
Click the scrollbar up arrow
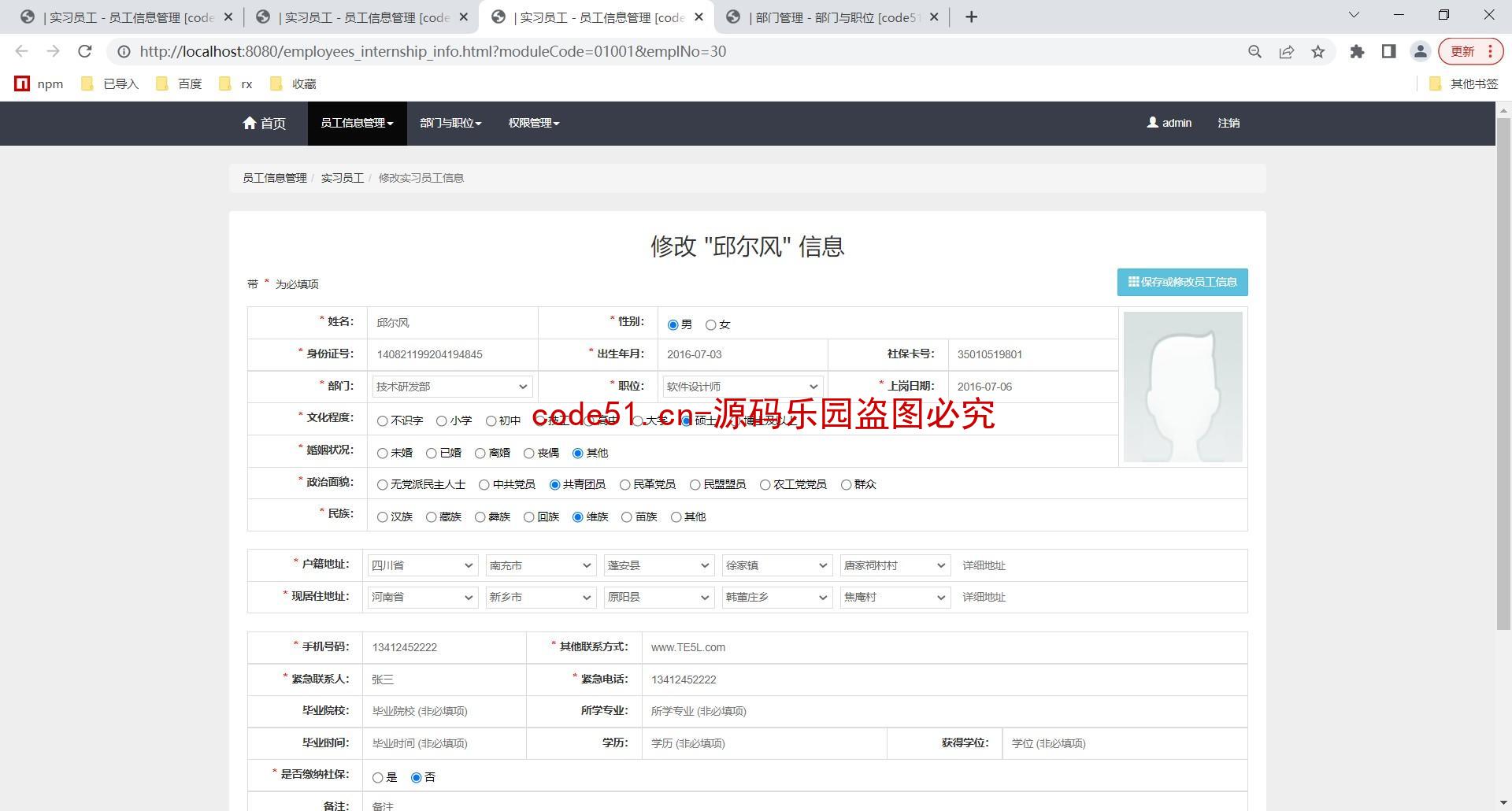coord(1503,109)
